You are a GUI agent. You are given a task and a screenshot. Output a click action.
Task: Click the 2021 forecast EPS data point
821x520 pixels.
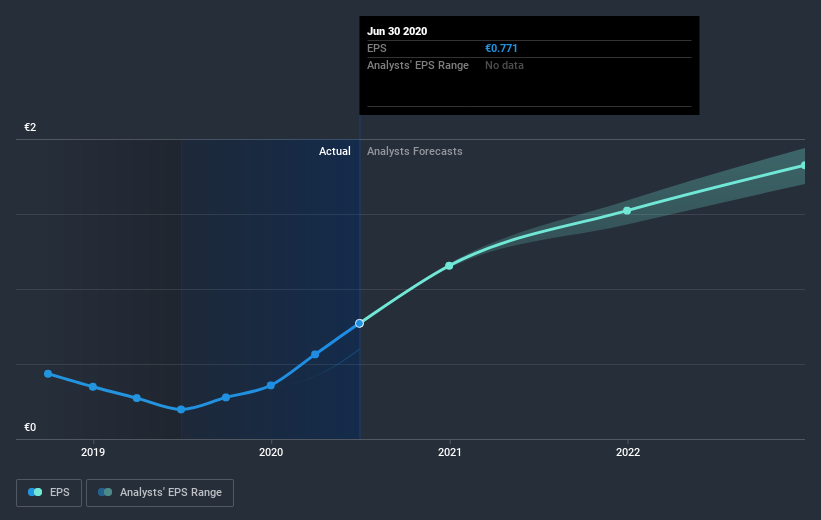point(449,266)
